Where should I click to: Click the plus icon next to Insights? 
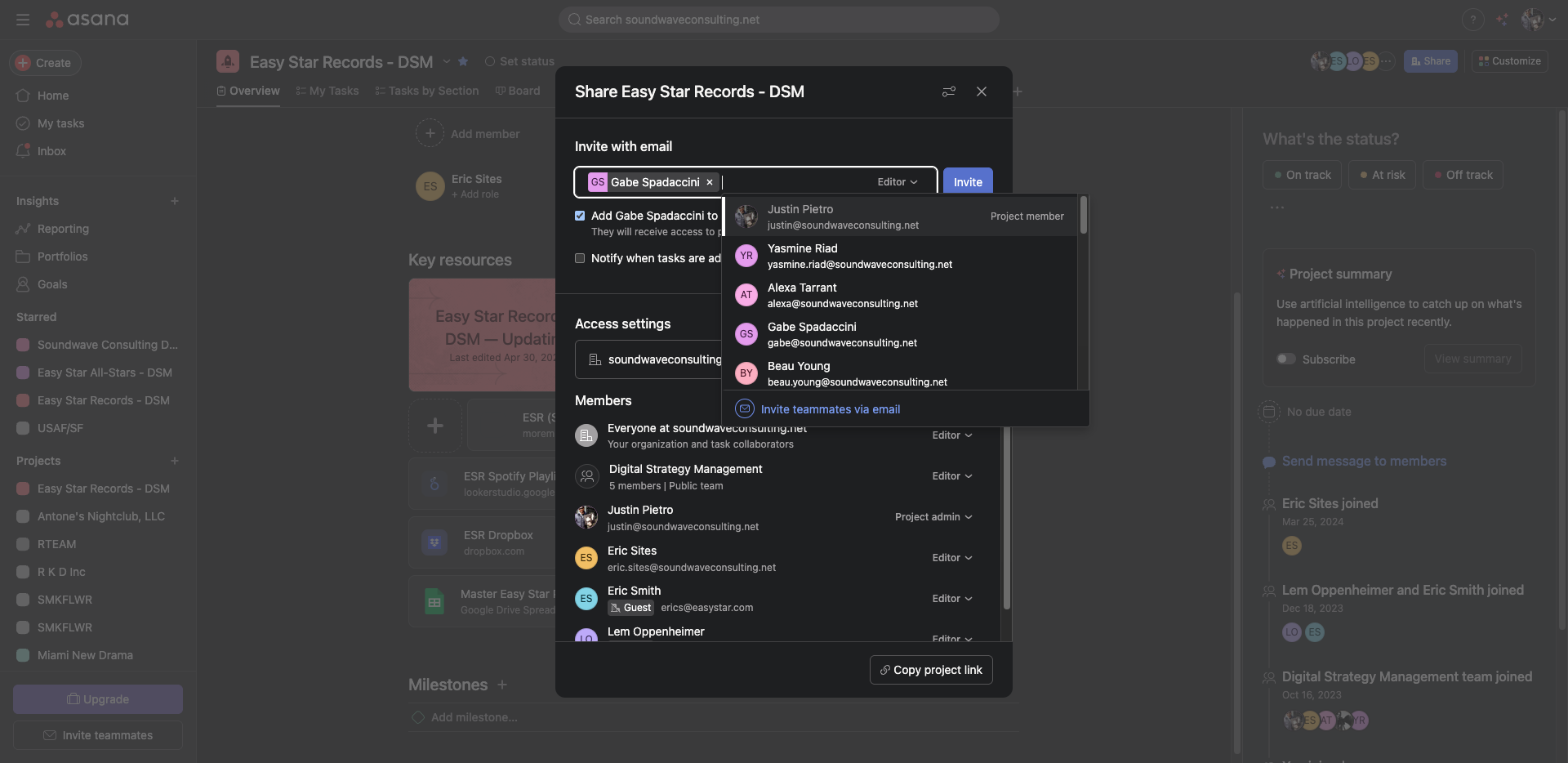(174, 201)
